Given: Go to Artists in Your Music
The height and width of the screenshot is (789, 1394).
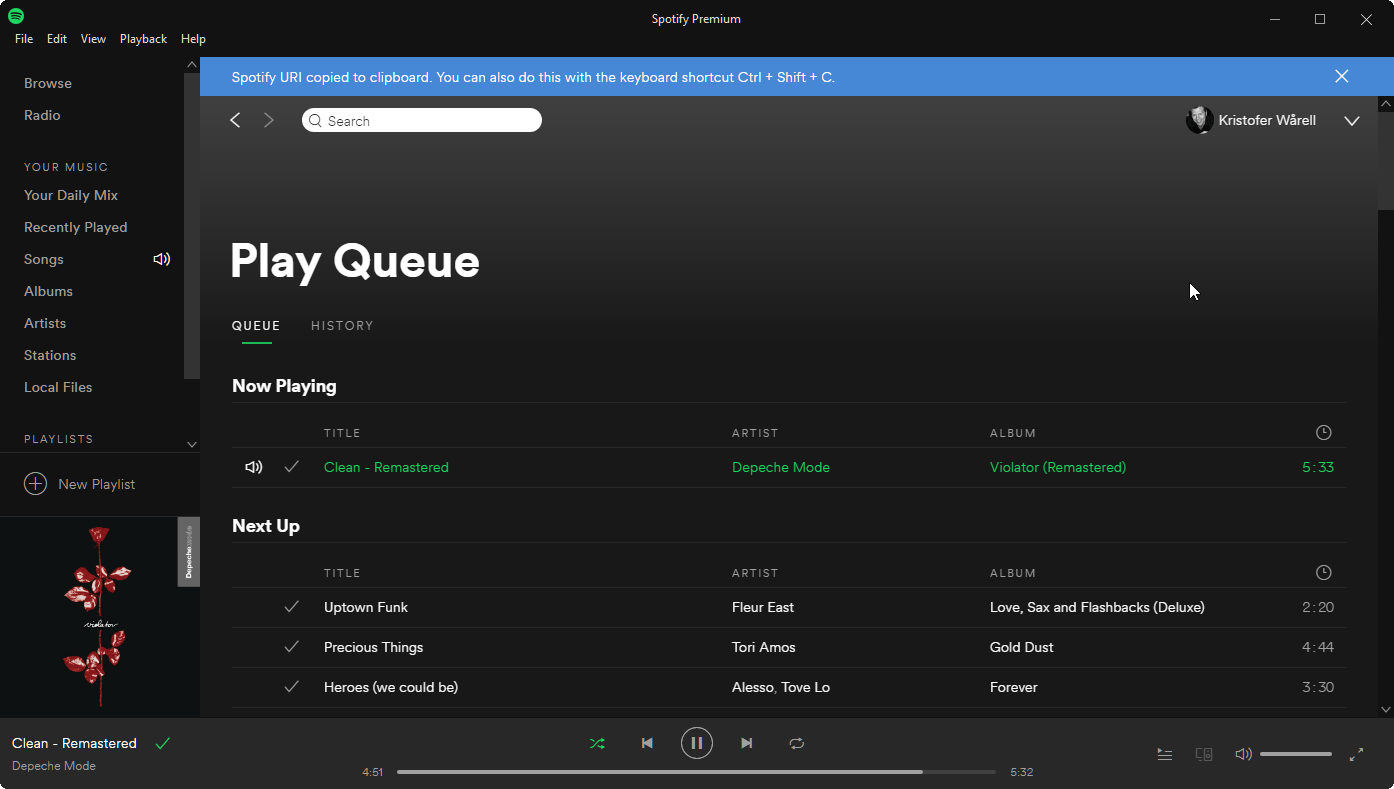Looking at the screenshot, I should tap(45, 323).
